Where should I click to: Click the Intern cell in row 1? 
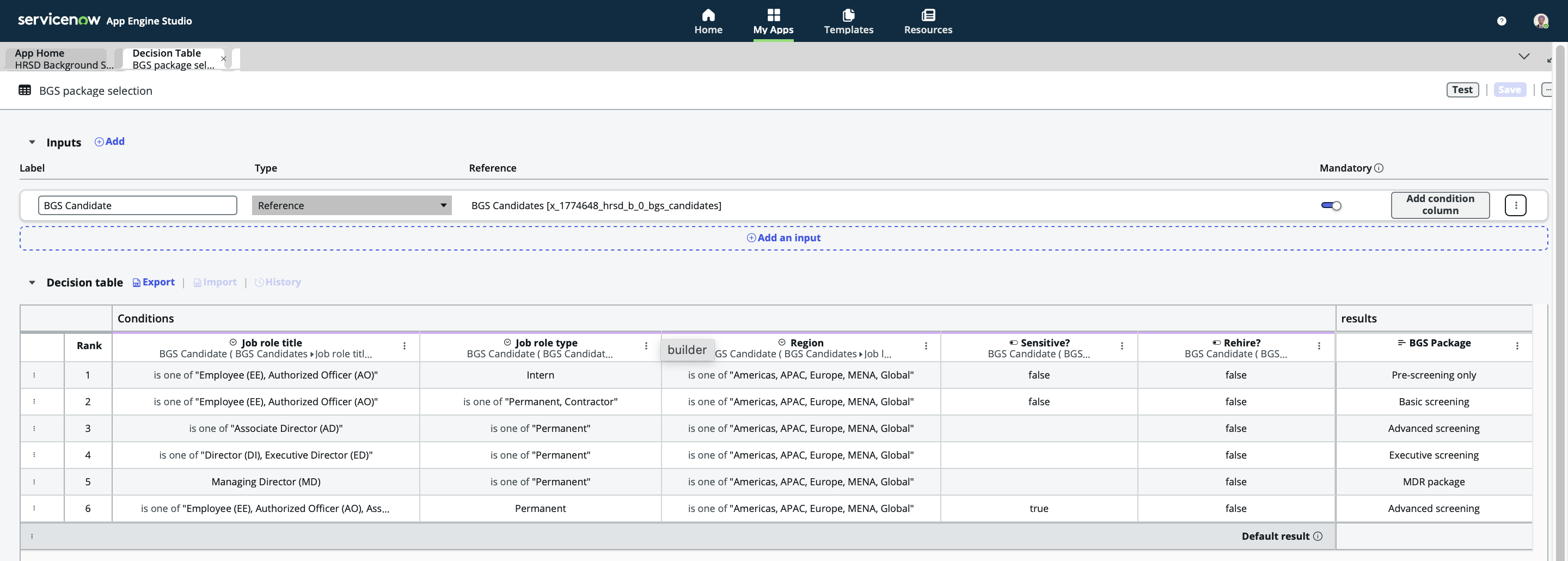click(x=540, y=375)
